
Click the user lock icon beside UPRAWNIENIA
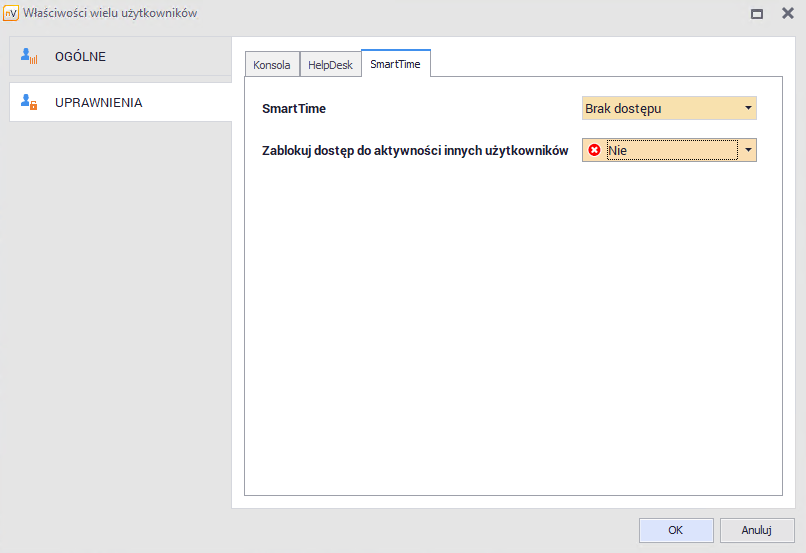coord(29,102)
